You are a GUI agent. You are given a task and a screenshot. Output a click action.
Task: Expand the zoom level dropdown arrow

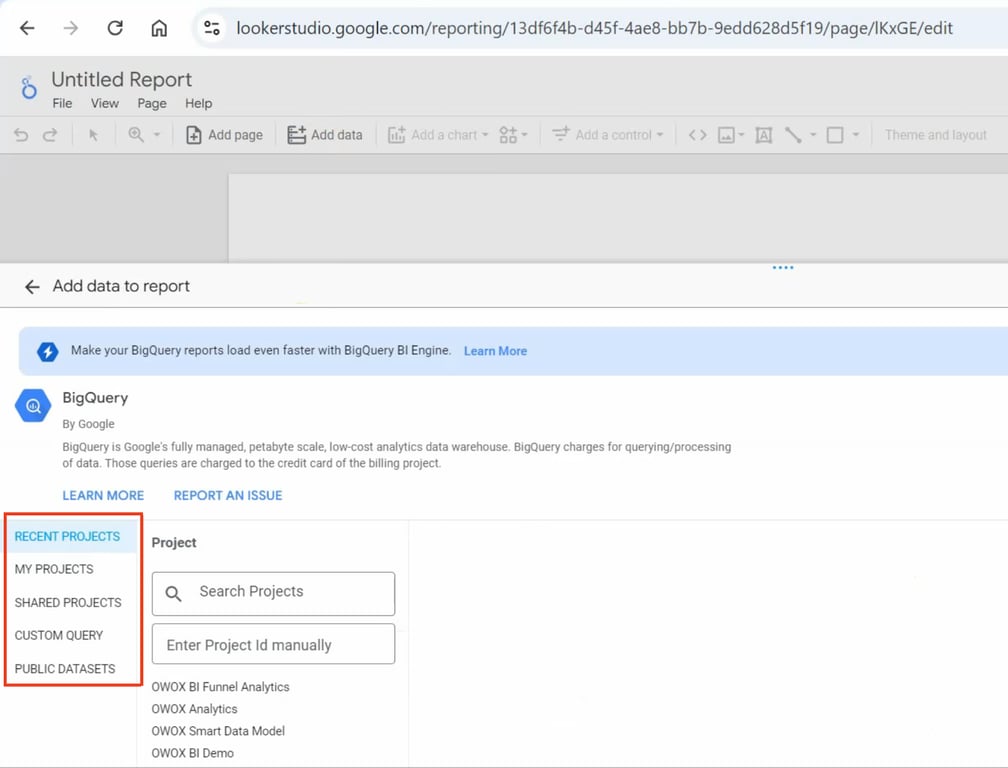coord(156,135)
